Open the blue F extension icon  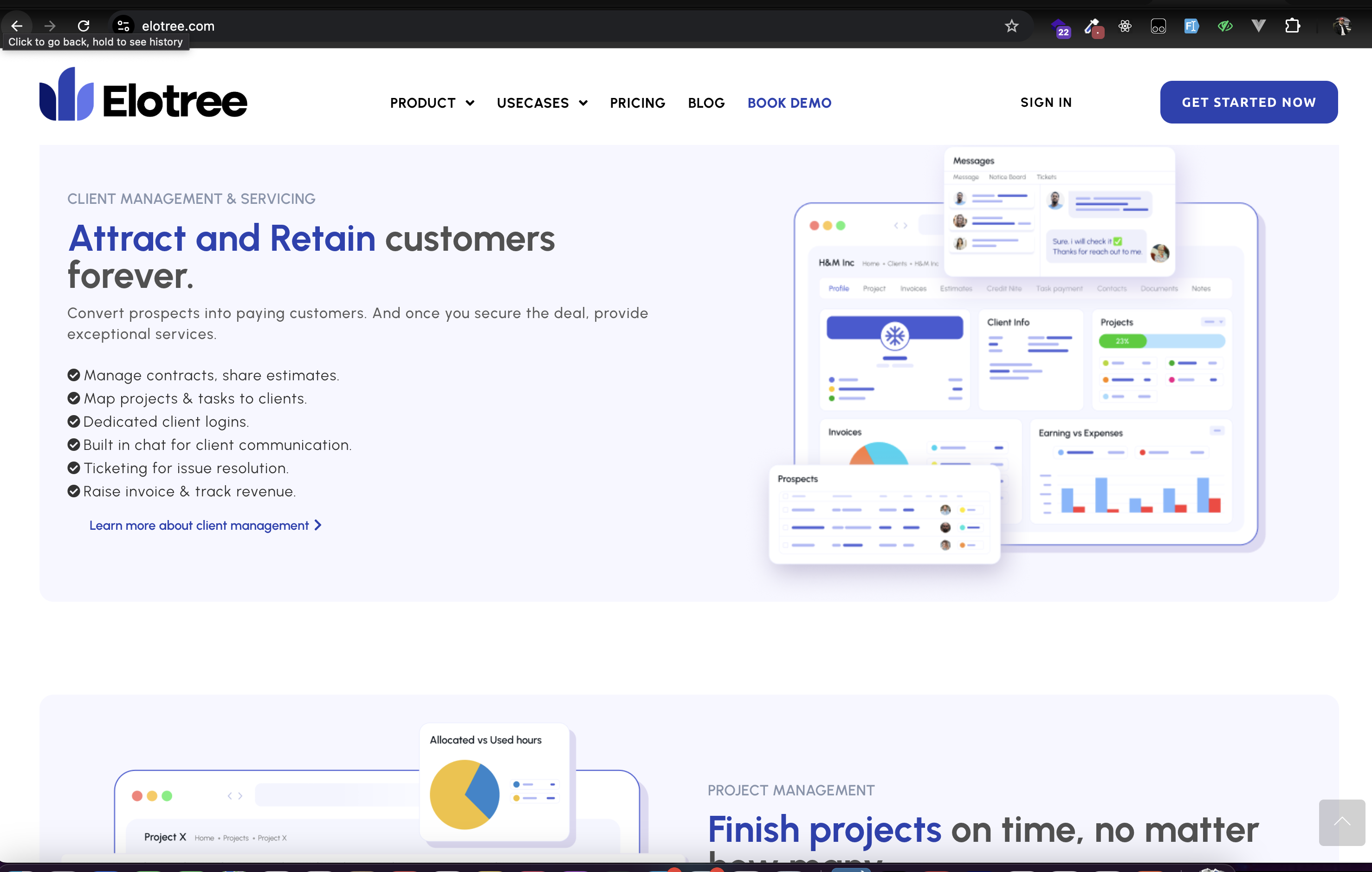coord(1191,26)
